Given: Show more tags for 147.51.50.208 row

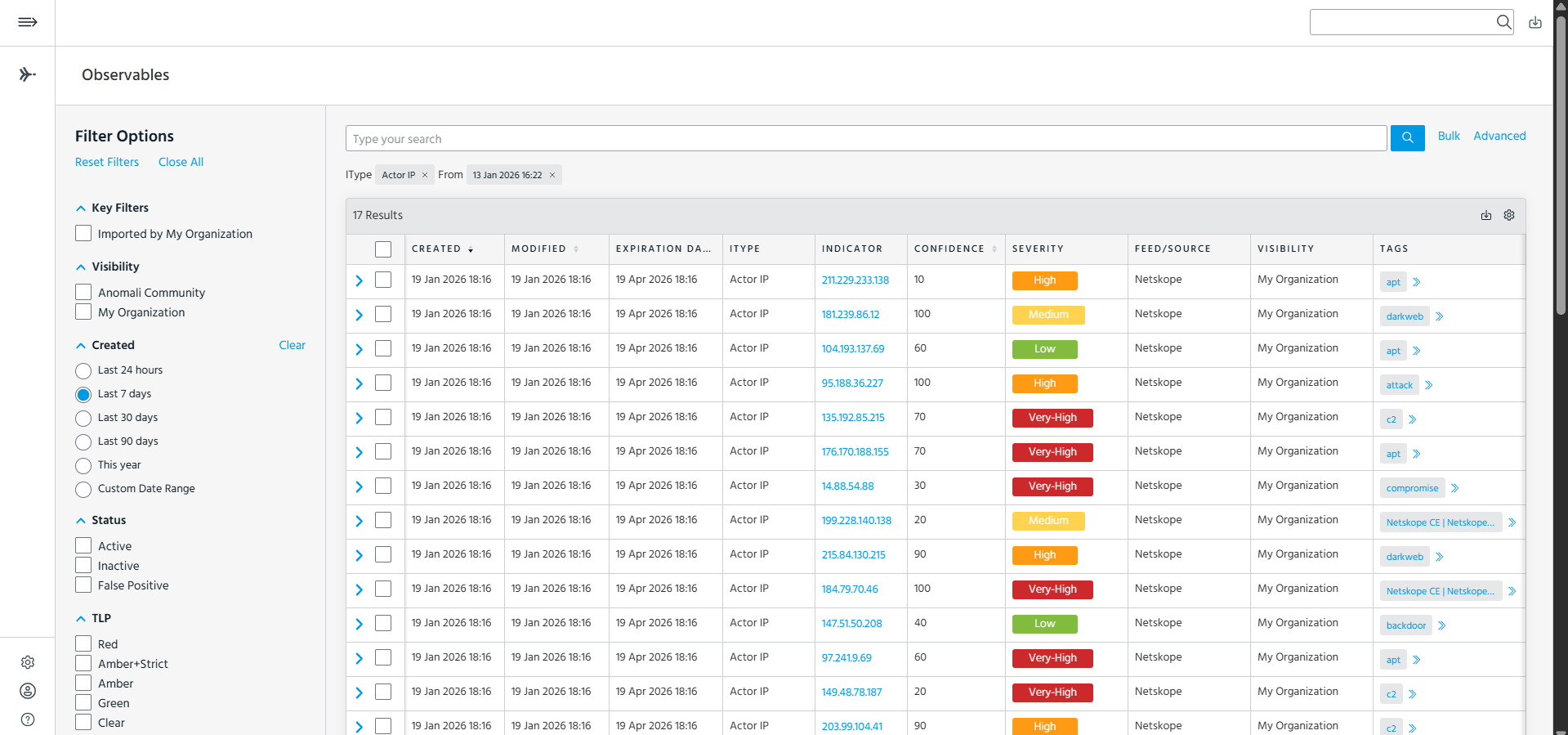Looking at the screenshot, I should [x=1442, y=625].
